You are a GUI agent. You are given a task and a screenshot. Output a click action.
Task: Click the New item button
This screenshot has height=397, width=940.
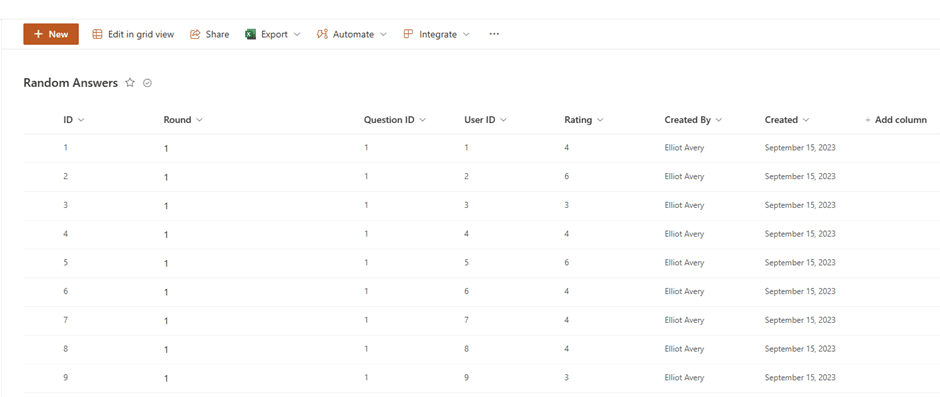[51, 34]
